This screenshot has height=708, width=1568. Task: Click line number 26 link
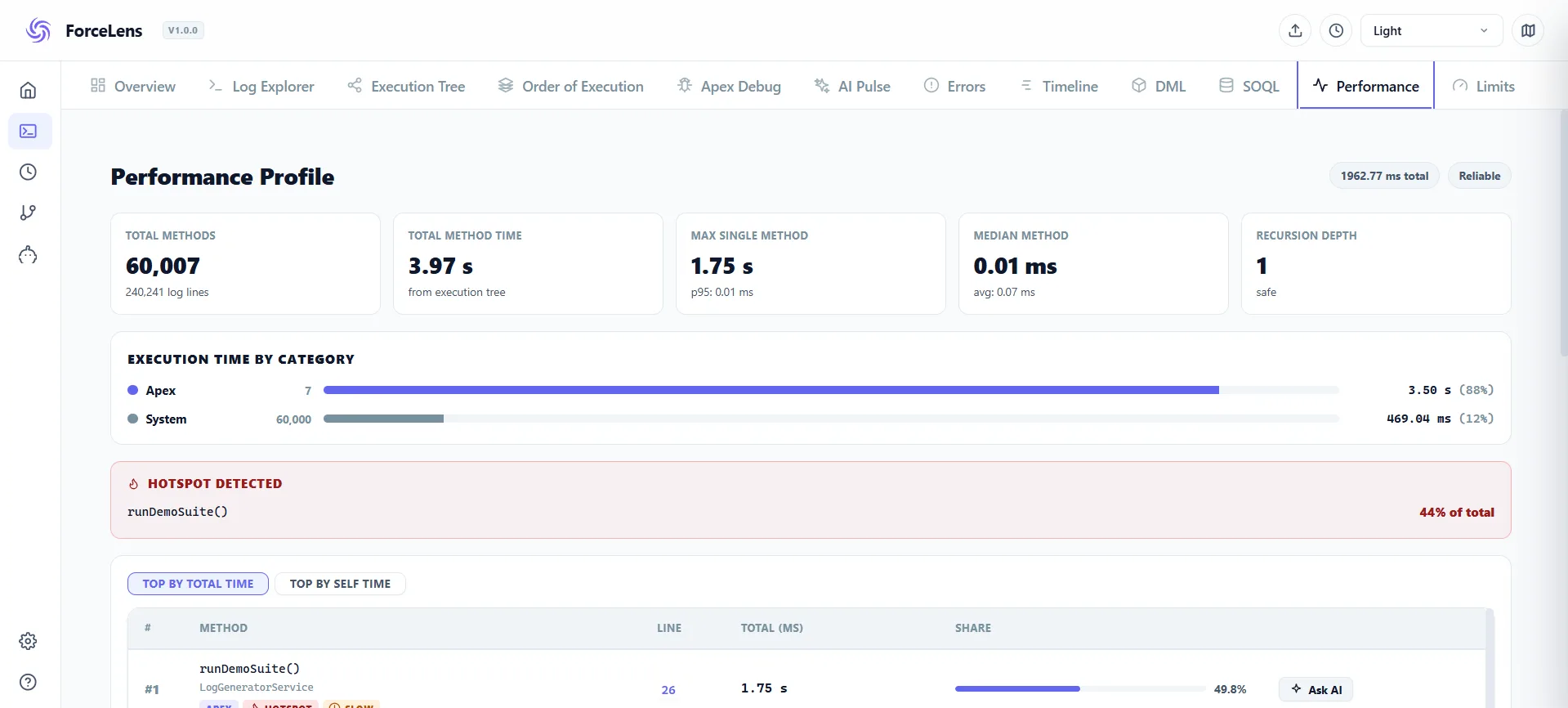(668, 690)
